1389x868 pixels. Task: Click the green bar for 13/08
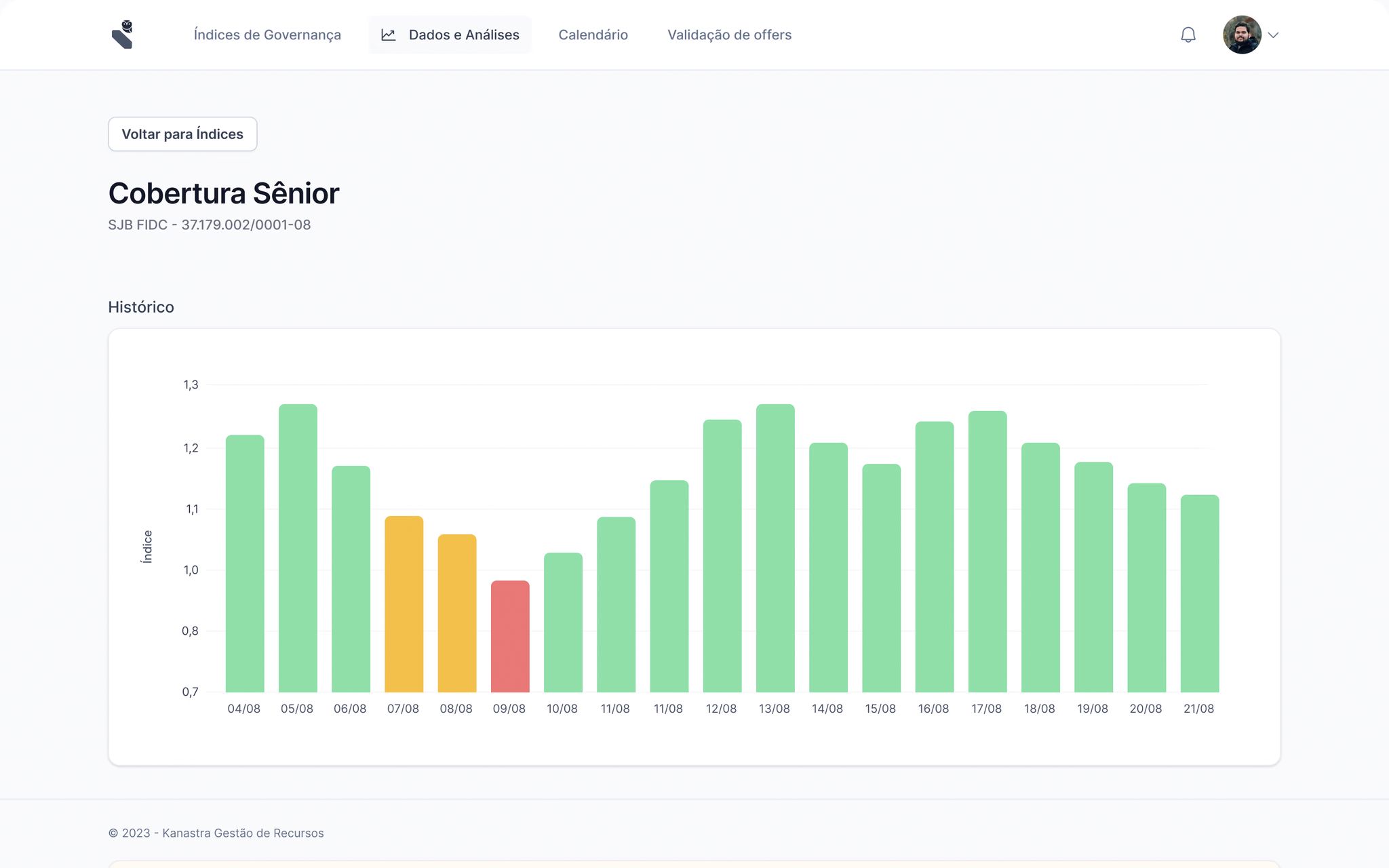pos(775,548)
